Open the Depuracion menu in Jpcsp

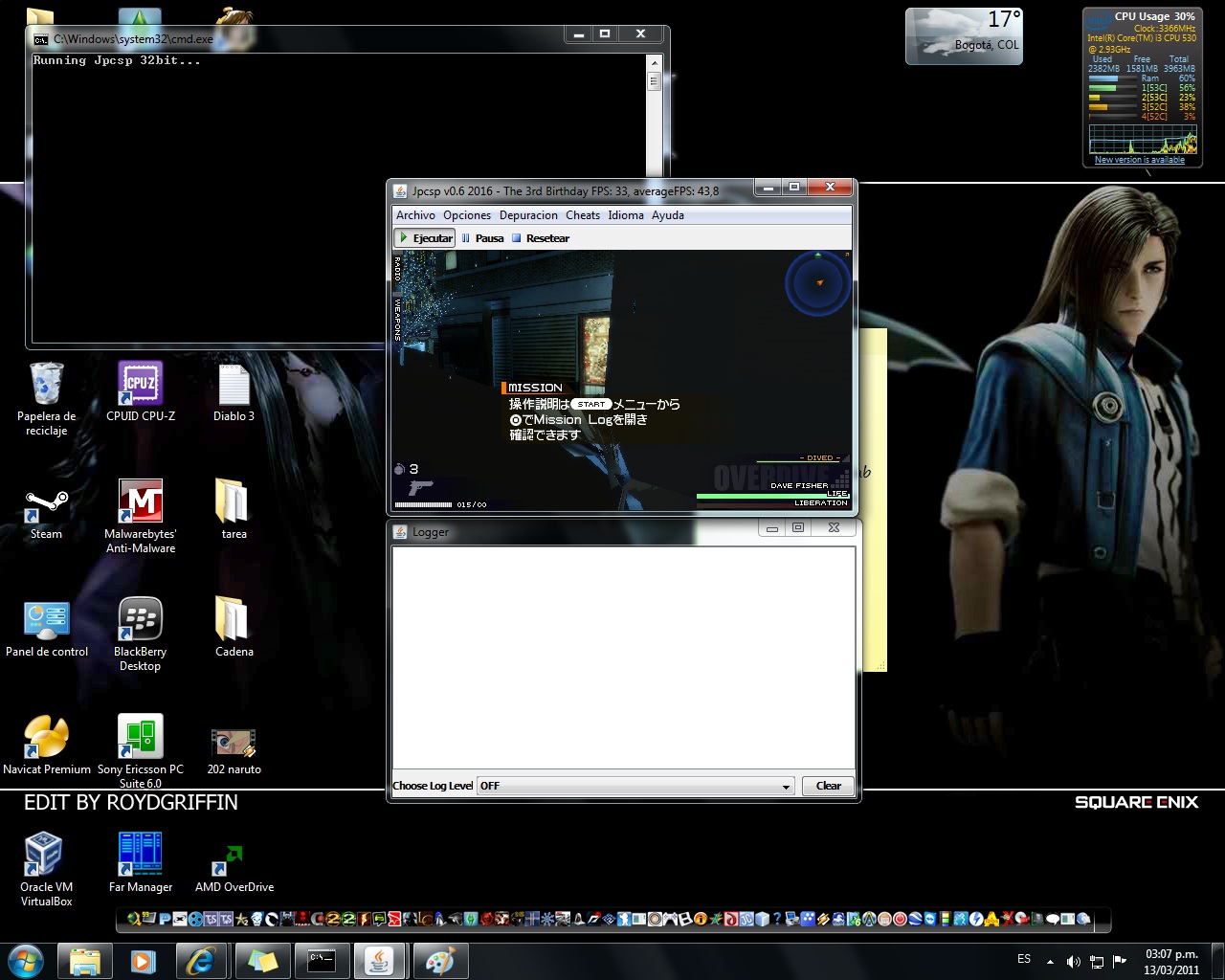click(528, 215)
